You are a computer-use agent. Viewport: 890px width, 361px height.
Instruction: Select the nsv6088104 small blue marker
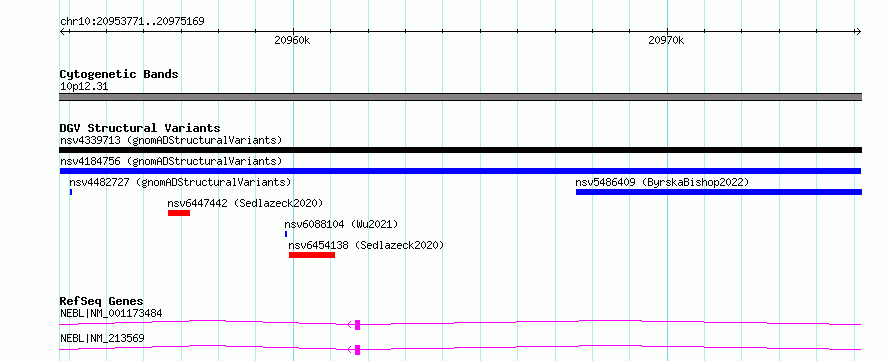[x=286, y=234]
